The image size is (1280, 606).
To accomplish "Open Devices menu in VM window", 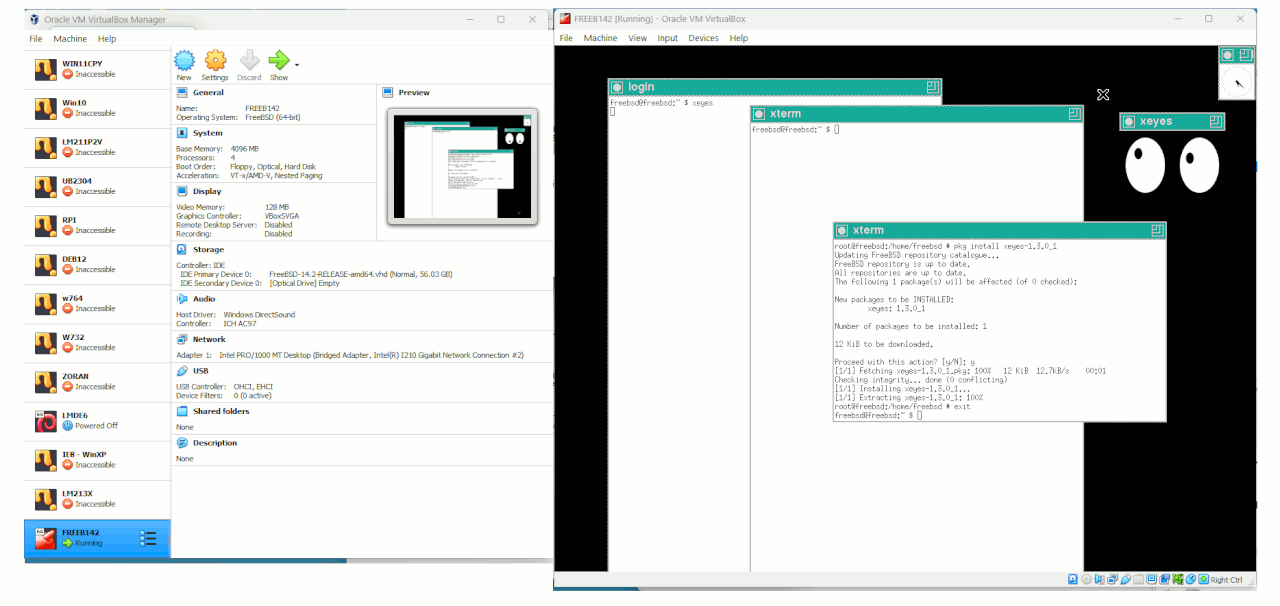I will click(703, 38).
